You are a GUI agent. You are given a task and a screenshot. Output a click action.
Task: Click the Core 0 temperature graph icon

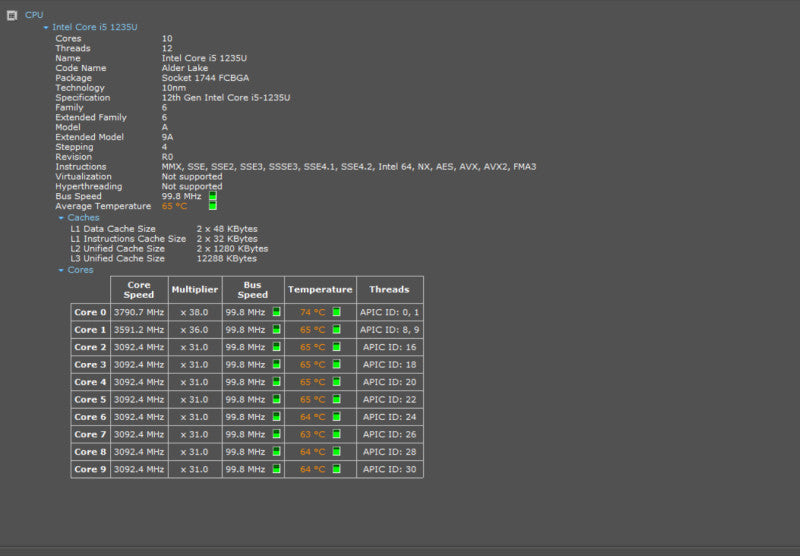pos(337,312)
